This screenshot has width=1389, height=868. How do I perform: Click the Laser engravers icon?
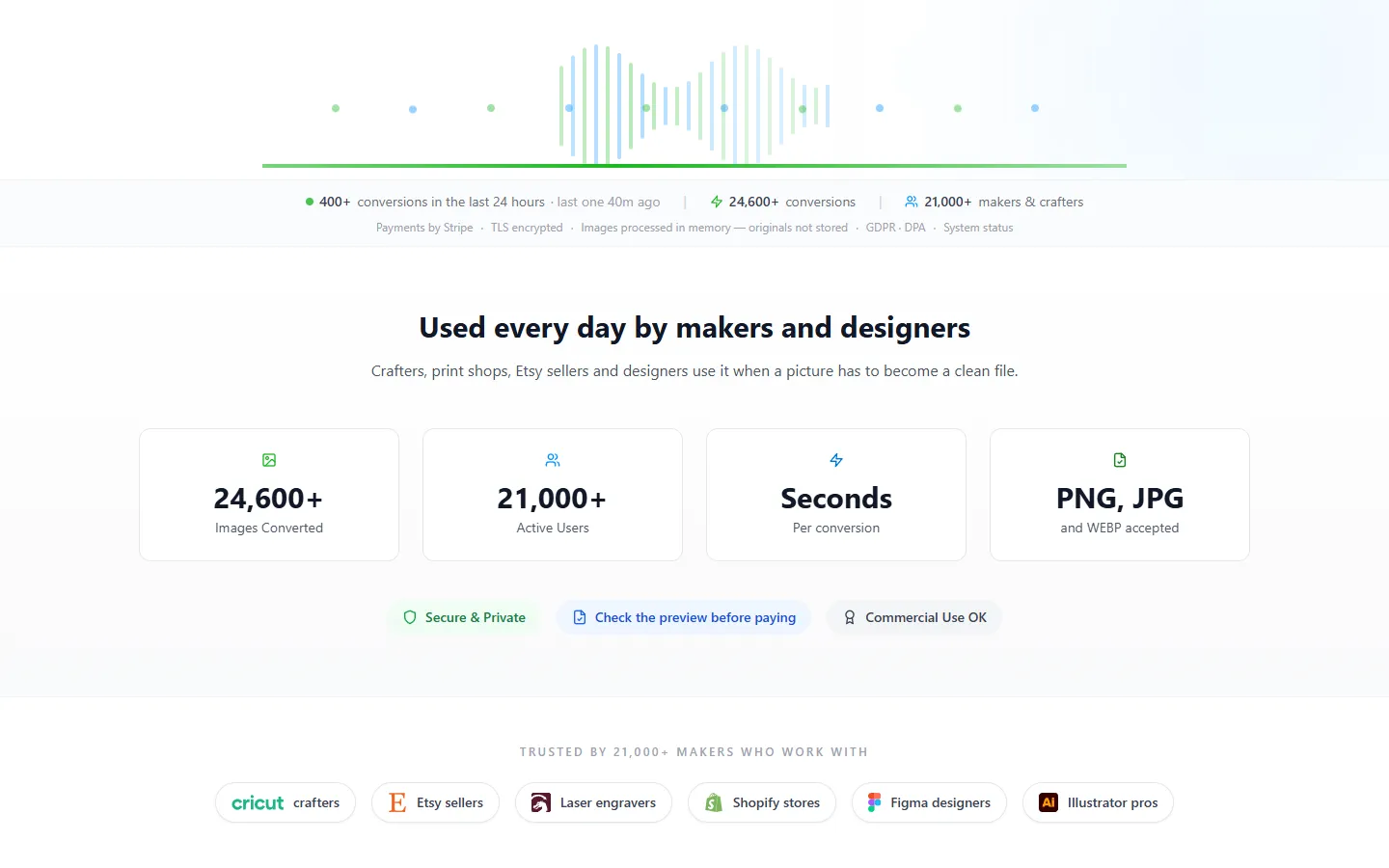click(541, 802)
